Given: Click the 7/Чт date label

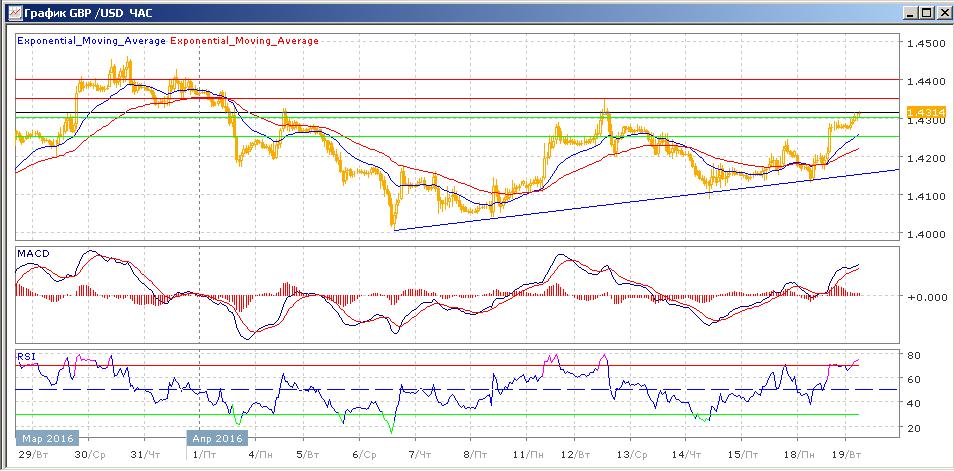Looking at the screenshot, I should (421, 455).
